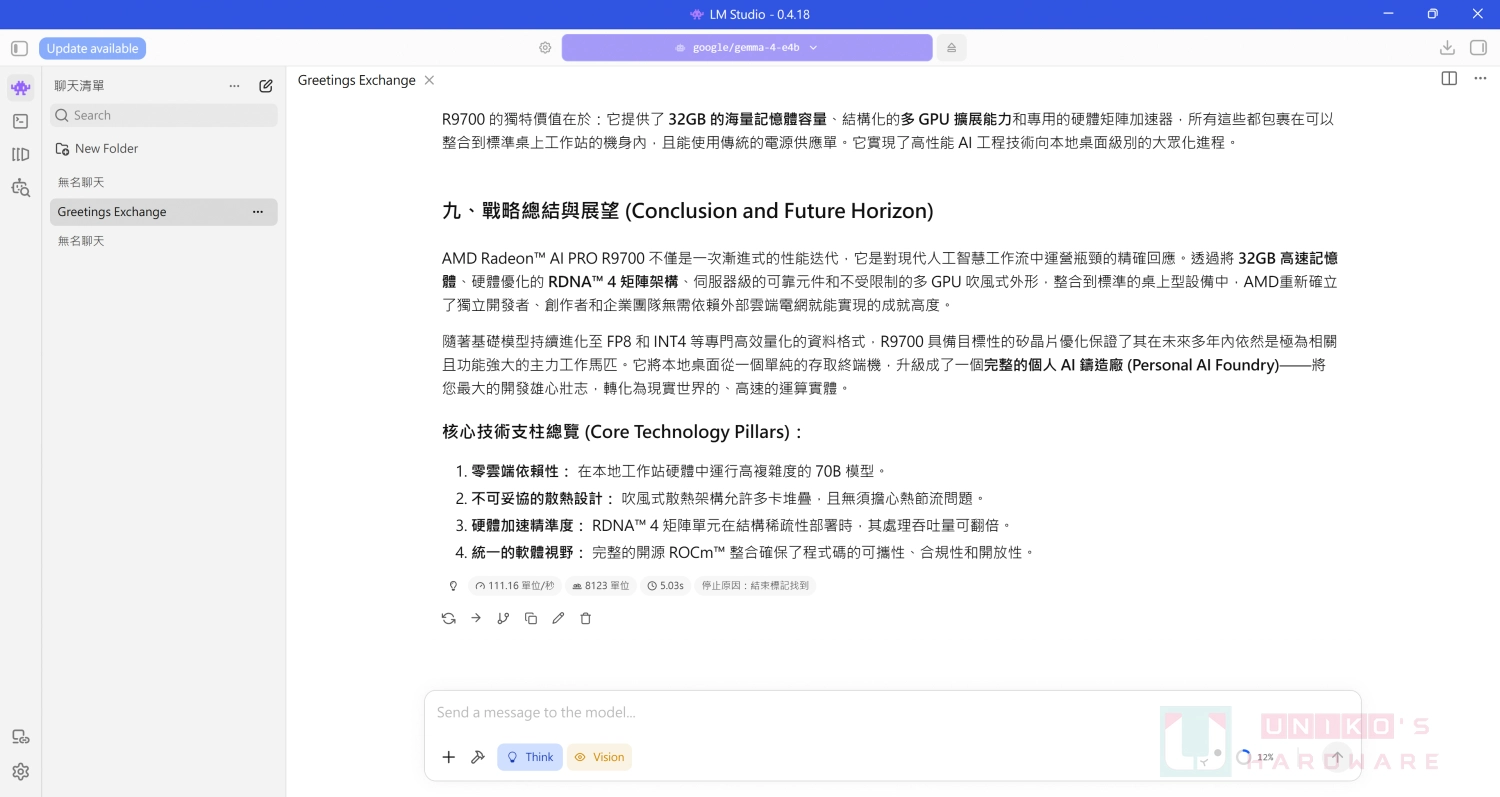The height and width of the screenshot is (797, 1500).
Task: Open app settings gear in left rail
Action: tap(20, 771)
